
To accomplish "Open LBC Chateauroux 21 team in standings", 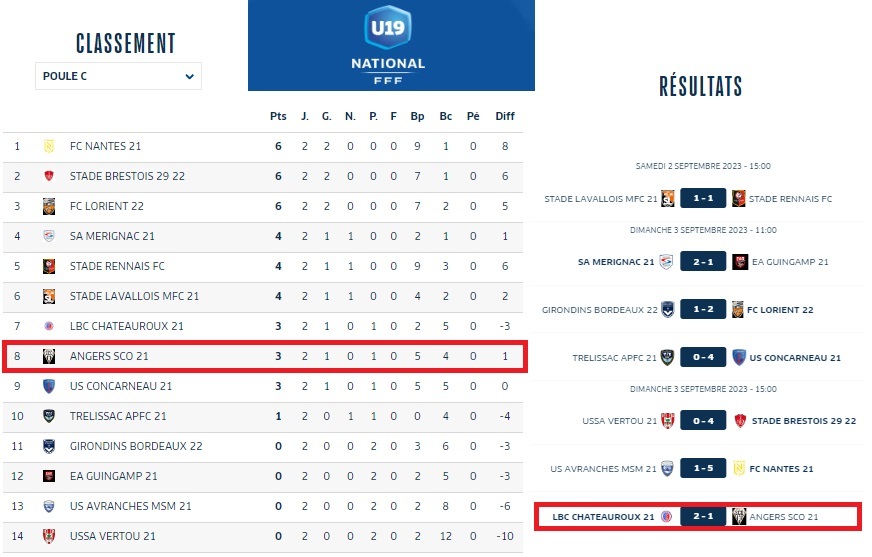I will [x=126, y=326].
